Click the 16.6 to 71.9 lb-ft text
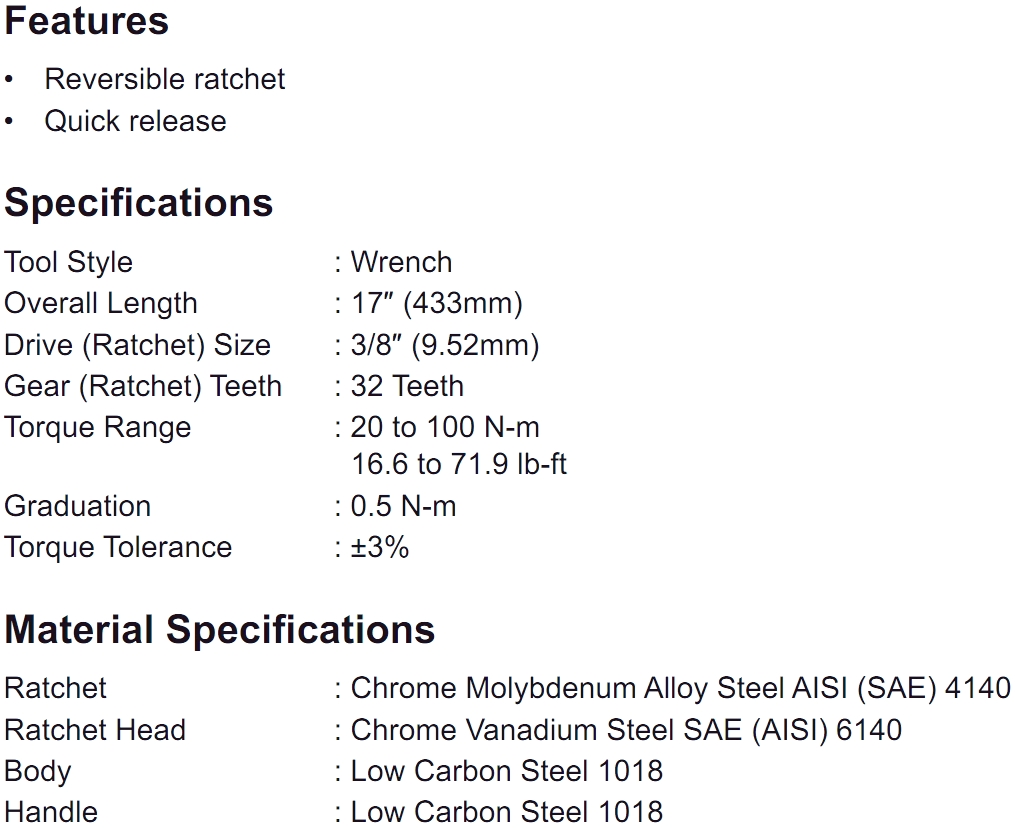1015x828 pixels. [459, 464]
